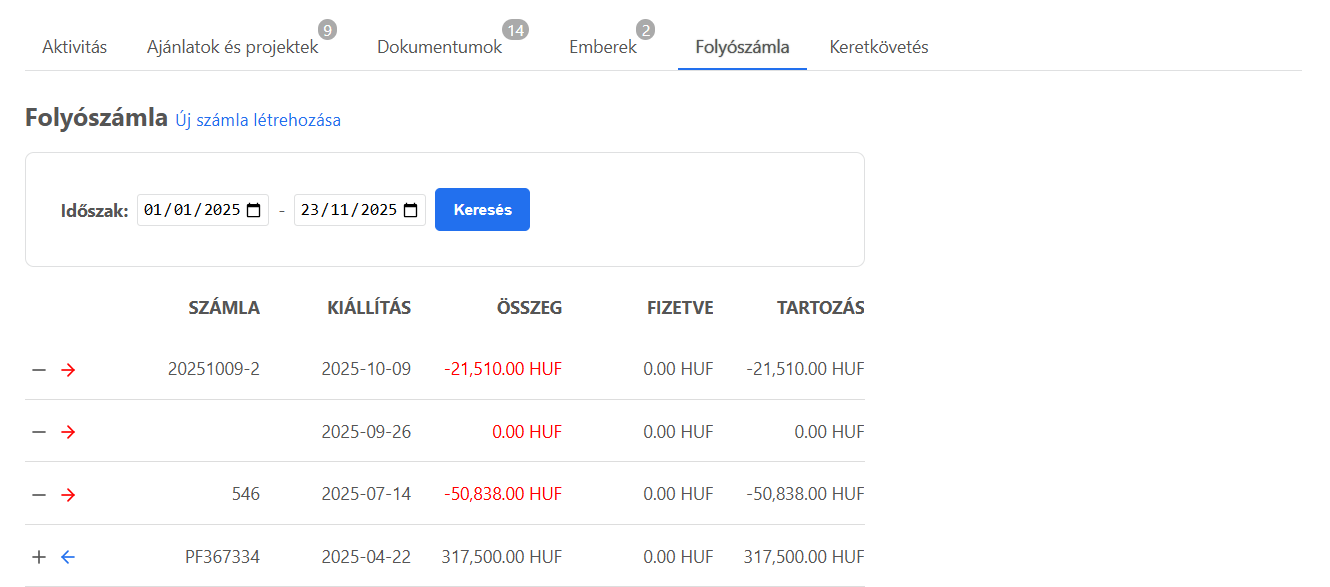The width and height of the screenshot is (1330, 587).
Task: Click the start date input 01/01/2025
Action: pyautogui.click(x=191, y=210)
